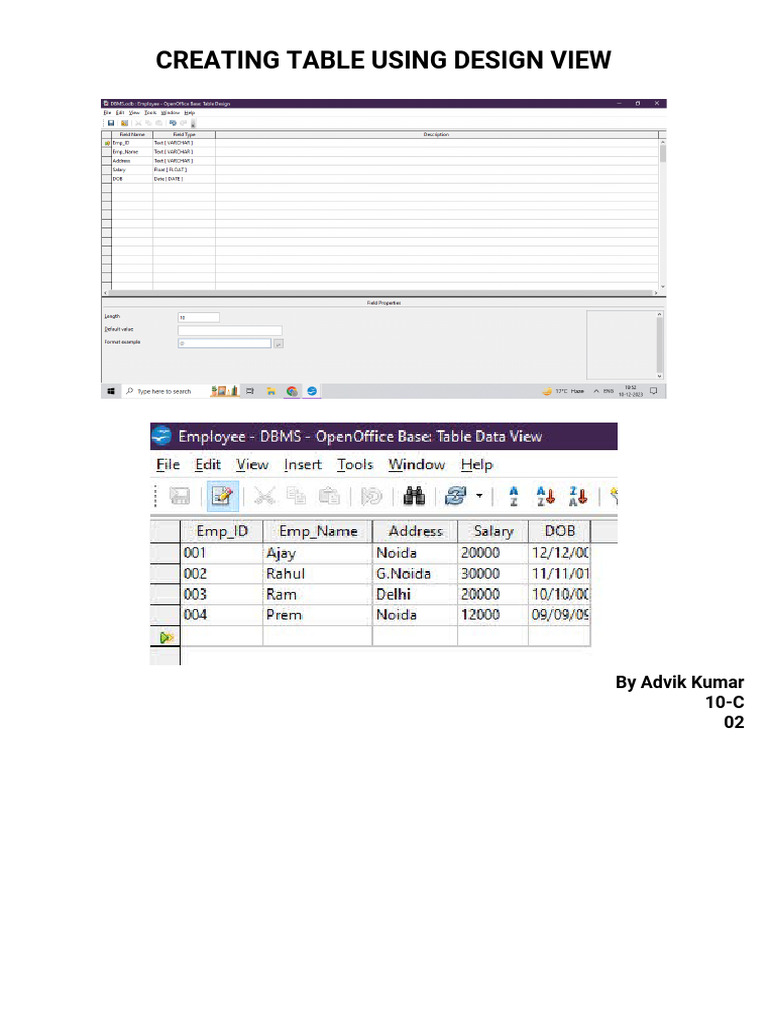This screenshot has width=768, height=1024.
Task: Open the Tools menu in Table Data View
Action: point(355,464)
